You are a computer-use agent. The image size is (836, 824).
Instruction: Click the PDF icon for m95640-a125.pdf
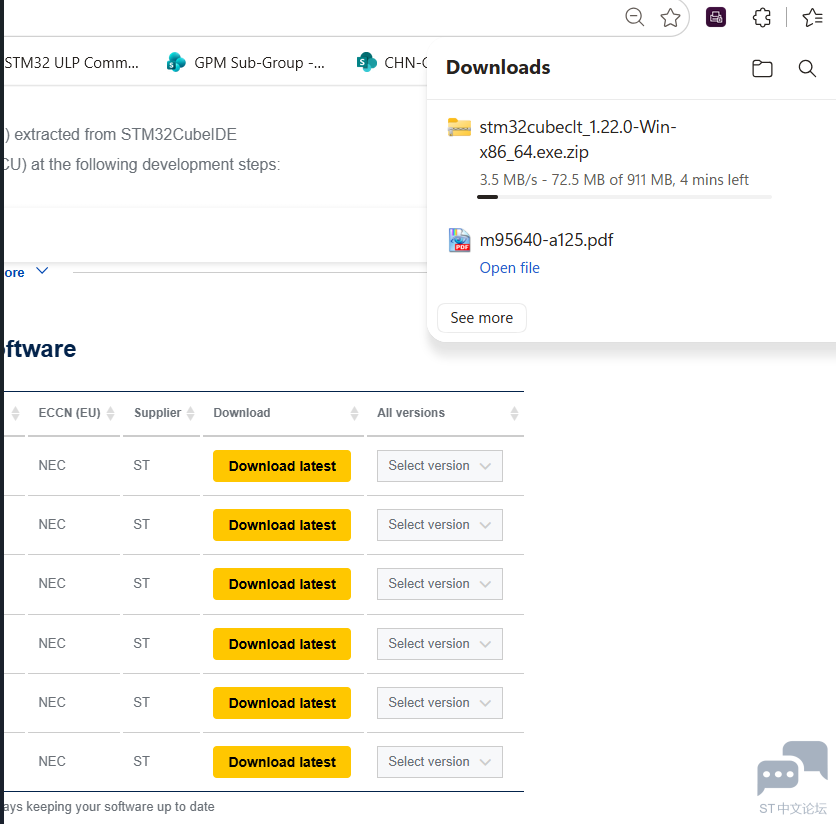pos(459,240)
